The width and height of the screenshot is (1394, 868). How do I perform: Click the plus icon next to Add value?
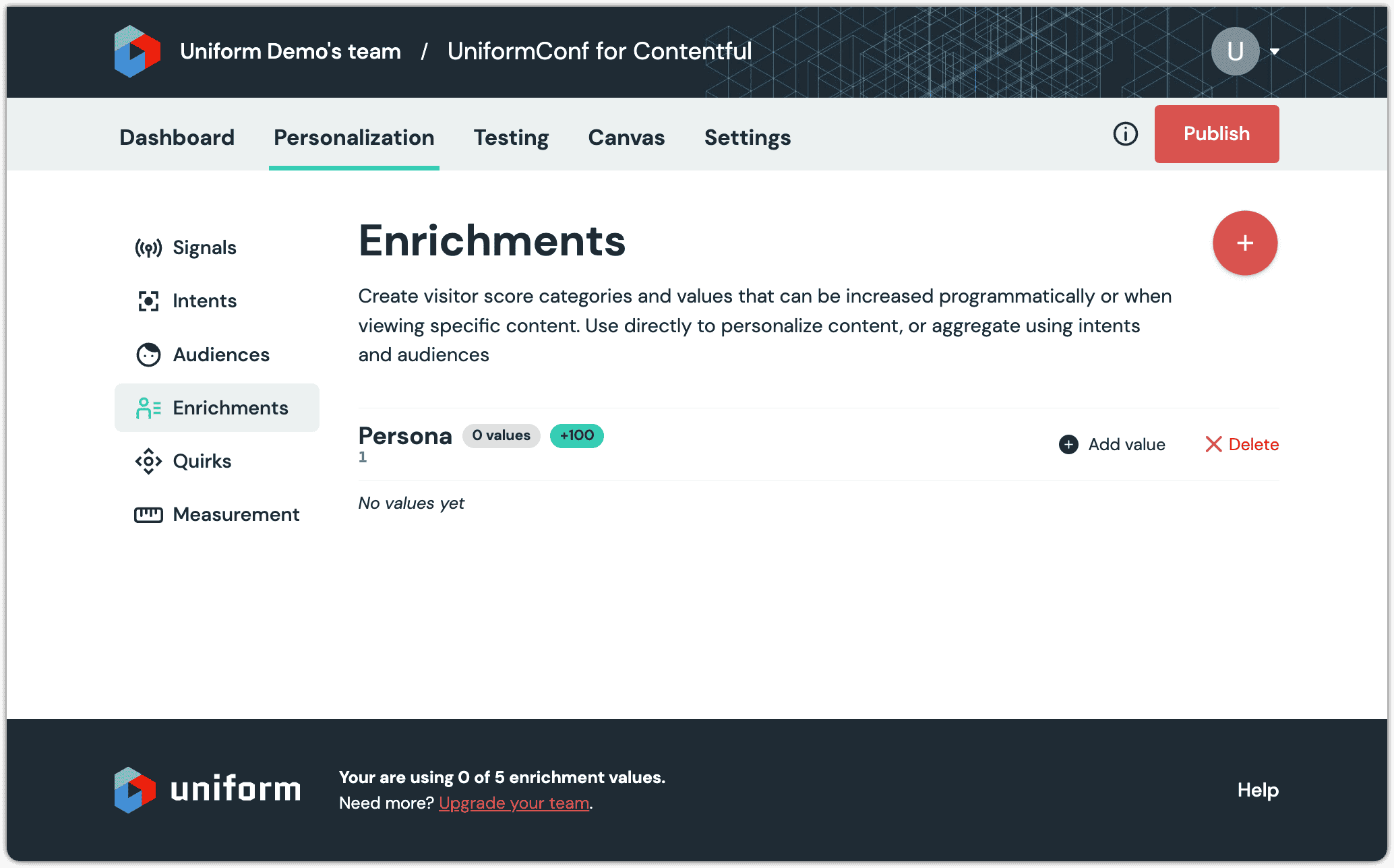1068,445
